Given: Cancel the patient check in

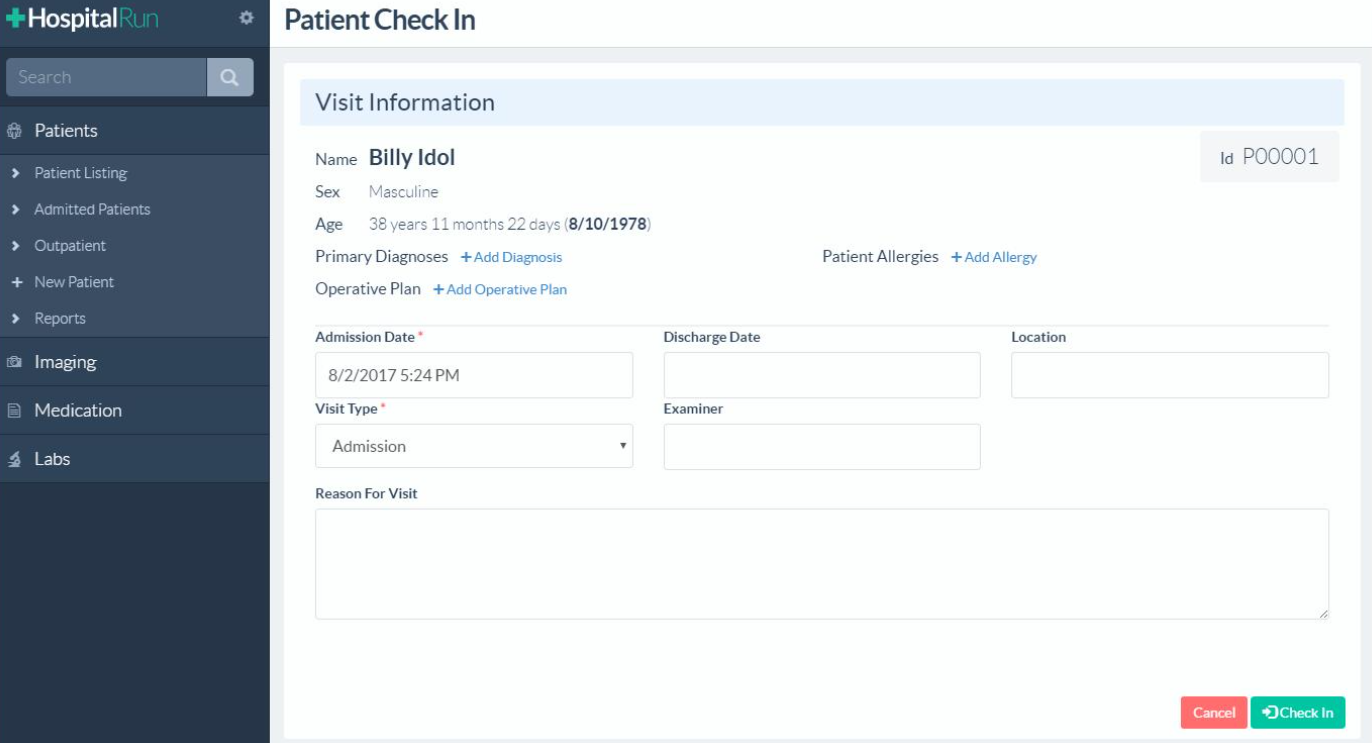Looking at the screenshot, I should [1214, 712].
